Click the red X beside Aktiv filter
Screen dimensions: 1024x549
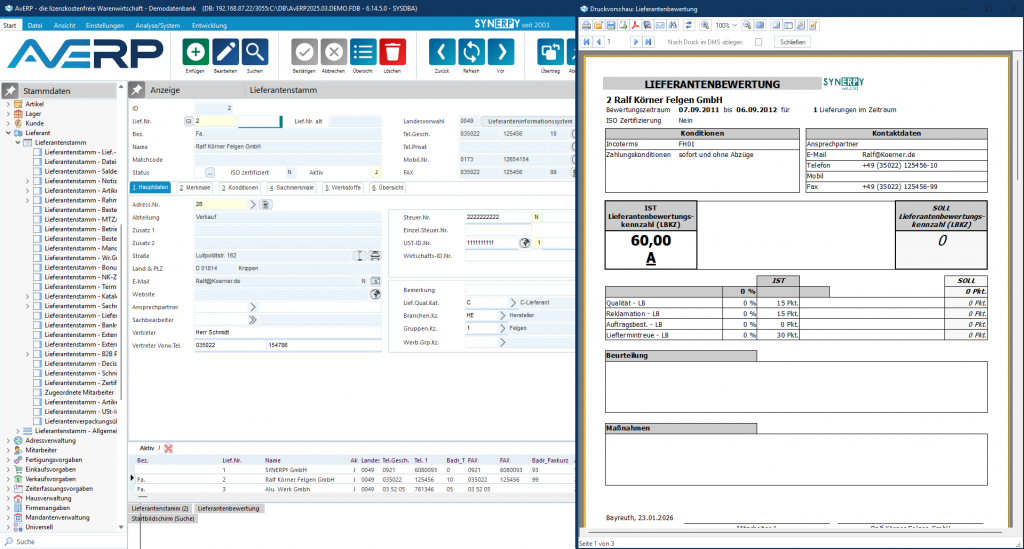(168, 448)
